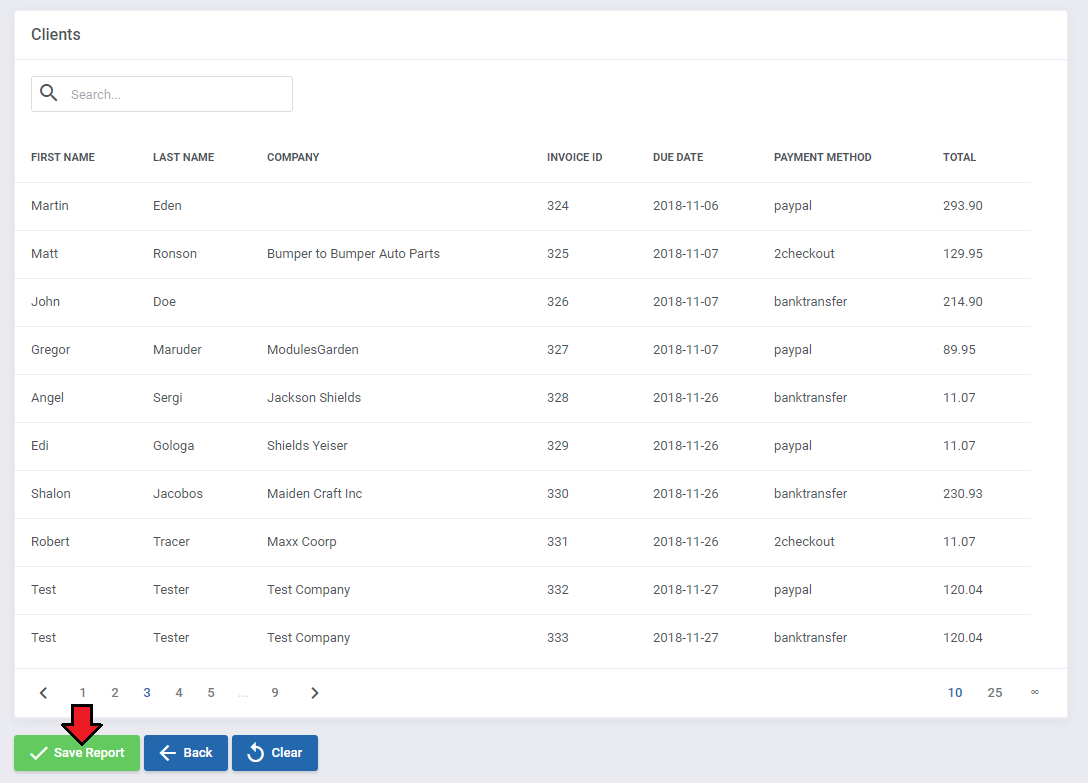
Task: Show 25 rows per page
Action: click(x=995, y=693)
